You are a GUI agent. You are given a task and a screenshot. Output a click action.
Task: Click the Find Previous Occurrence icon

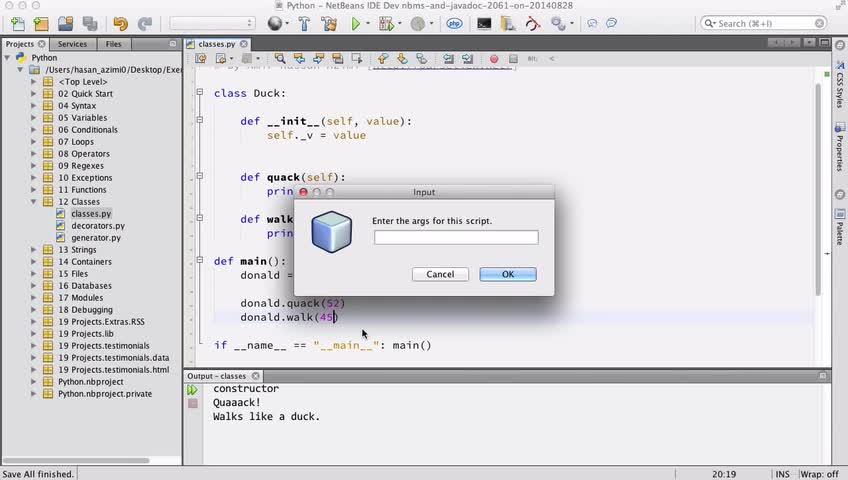click(299, 58)
